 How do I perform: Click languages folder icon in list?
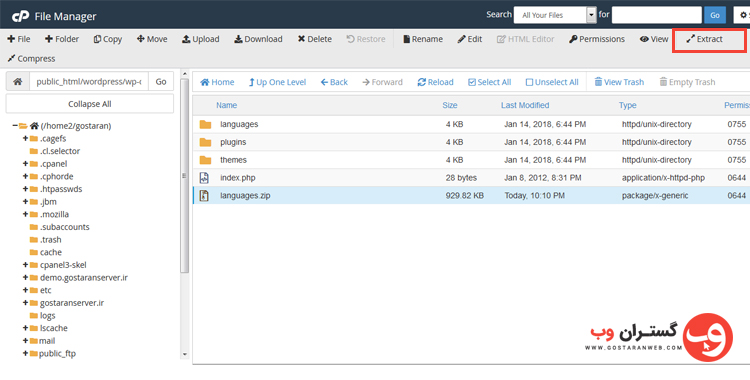[x=205, y=124]
